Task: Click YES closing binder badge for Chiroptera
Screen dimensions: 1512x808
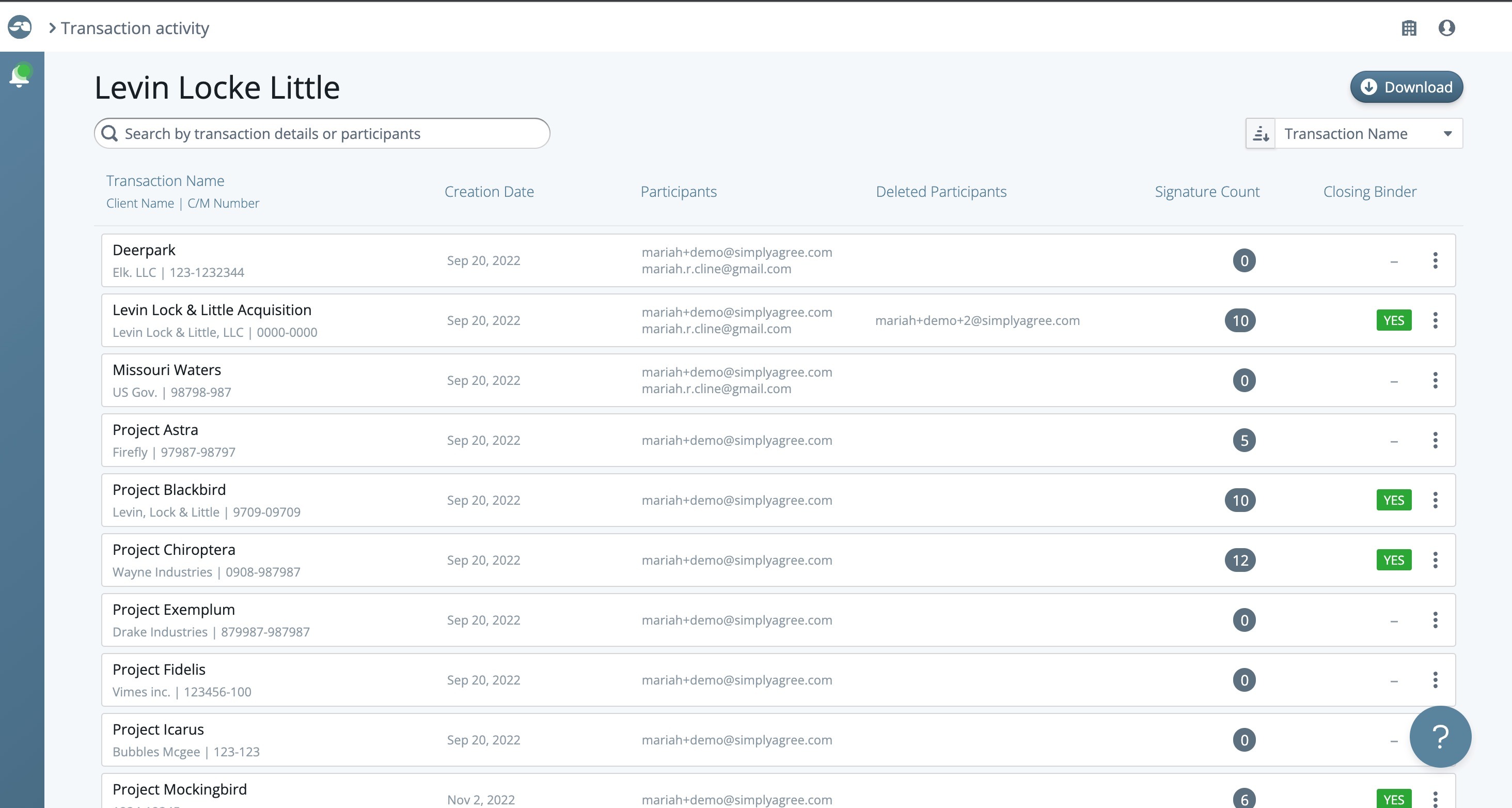Action: (x=1393, y=560)
